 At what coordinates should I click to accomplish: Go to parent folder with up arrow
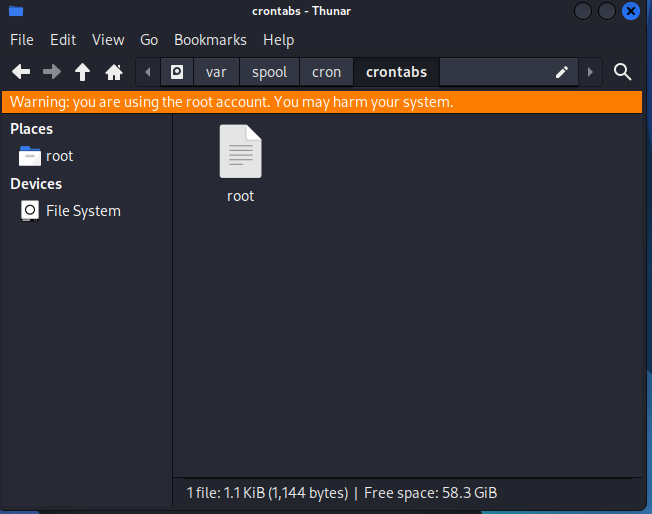click(x=82, y=72)
